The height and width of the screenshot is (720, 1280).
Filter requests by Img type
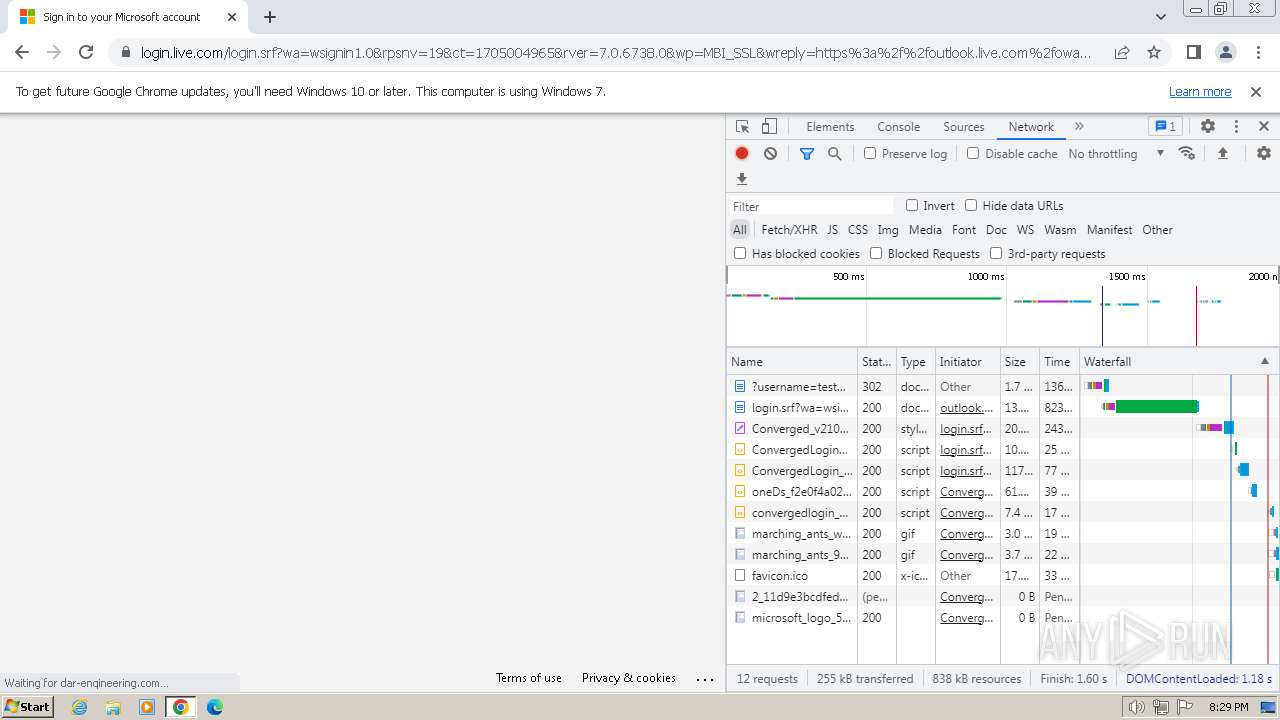click(888, 230)
